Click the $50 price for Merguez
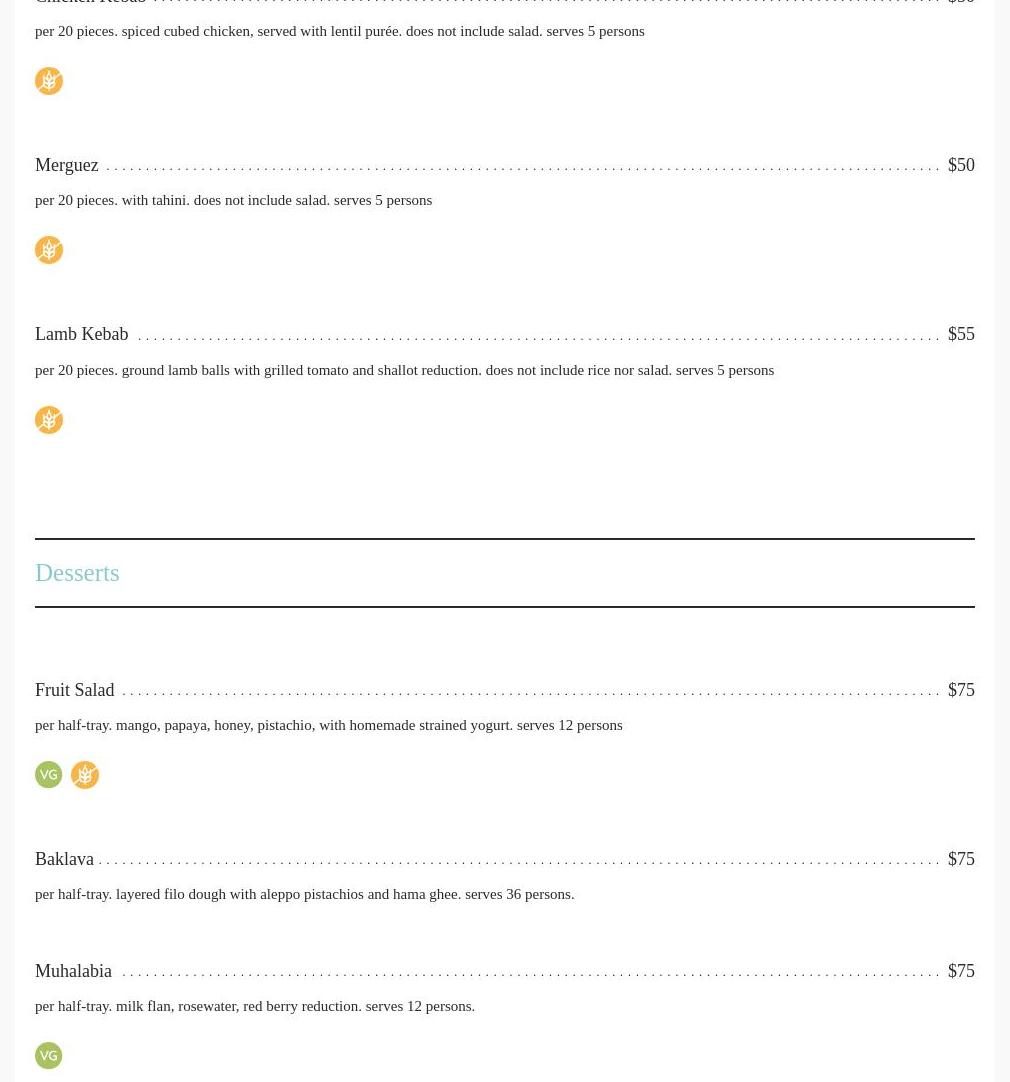This screenshot has height=1082, width=1010. click(961, 165)
